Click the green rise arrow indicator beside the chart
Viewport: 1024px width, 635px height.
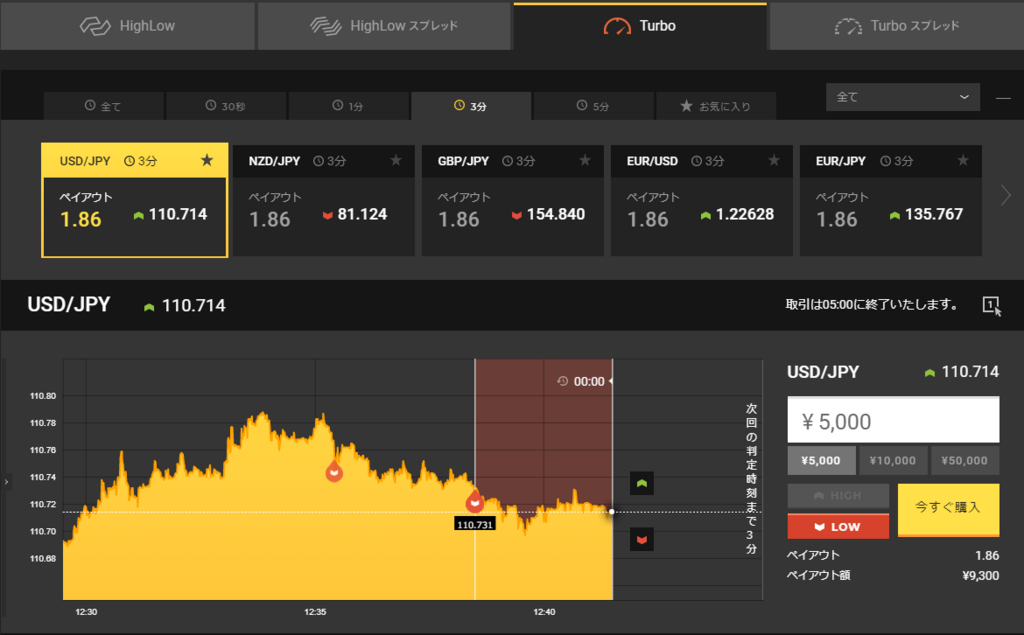point(641,482)
